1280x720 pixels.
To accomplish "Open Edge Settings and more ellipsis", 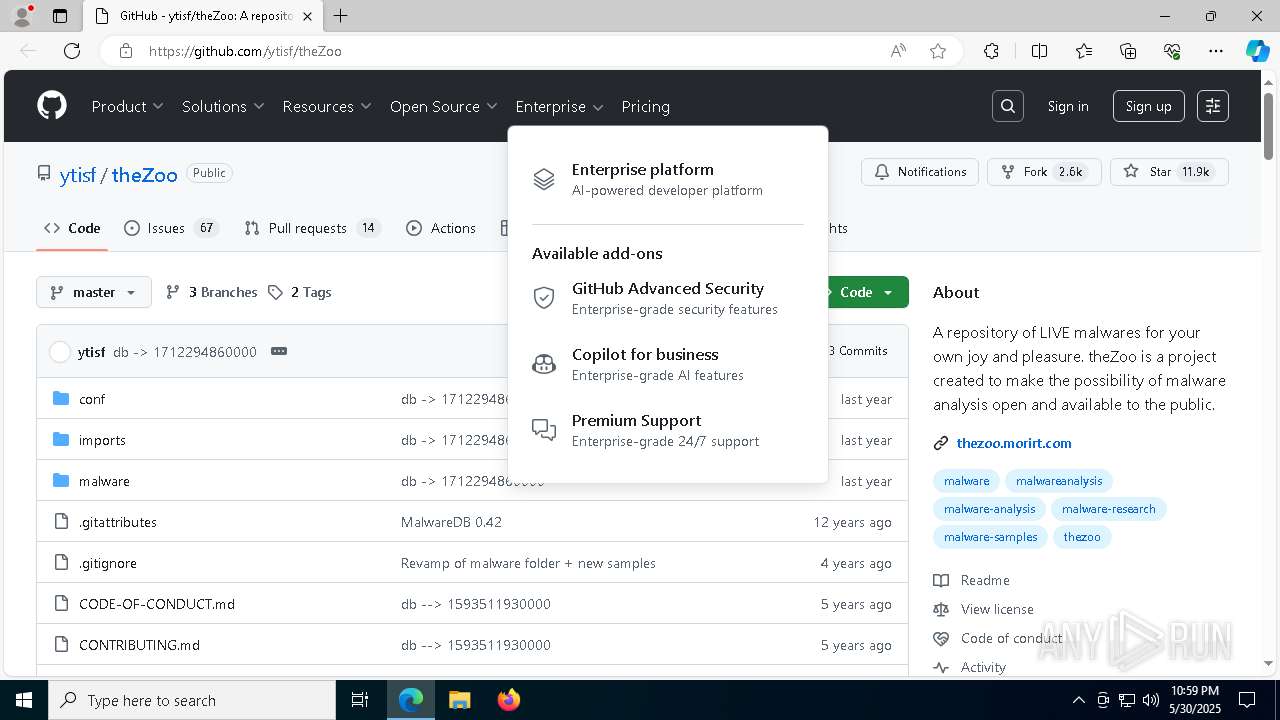I will [x=1216, y=51].
